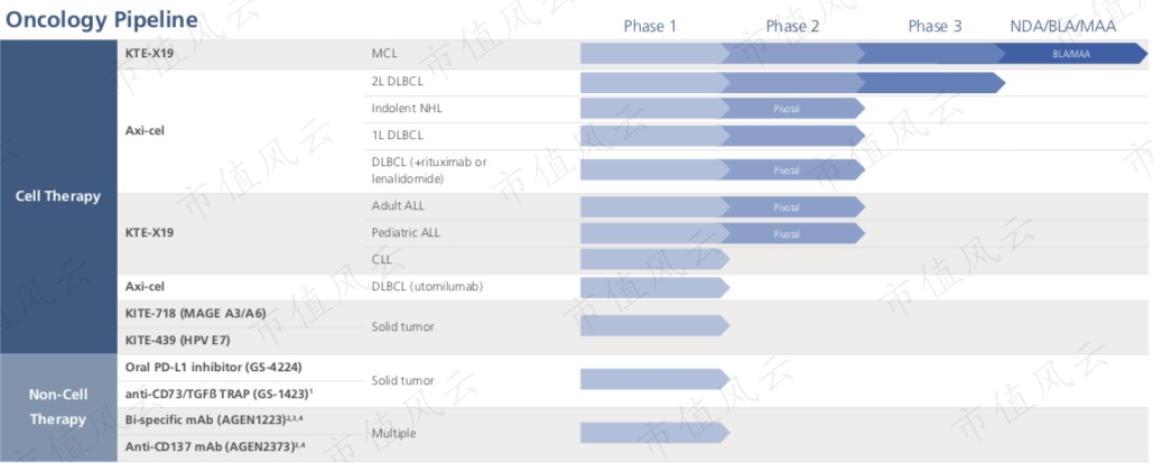
Task: Click the DLBCL (utomilumab) indication
Action: coord(427,287)
